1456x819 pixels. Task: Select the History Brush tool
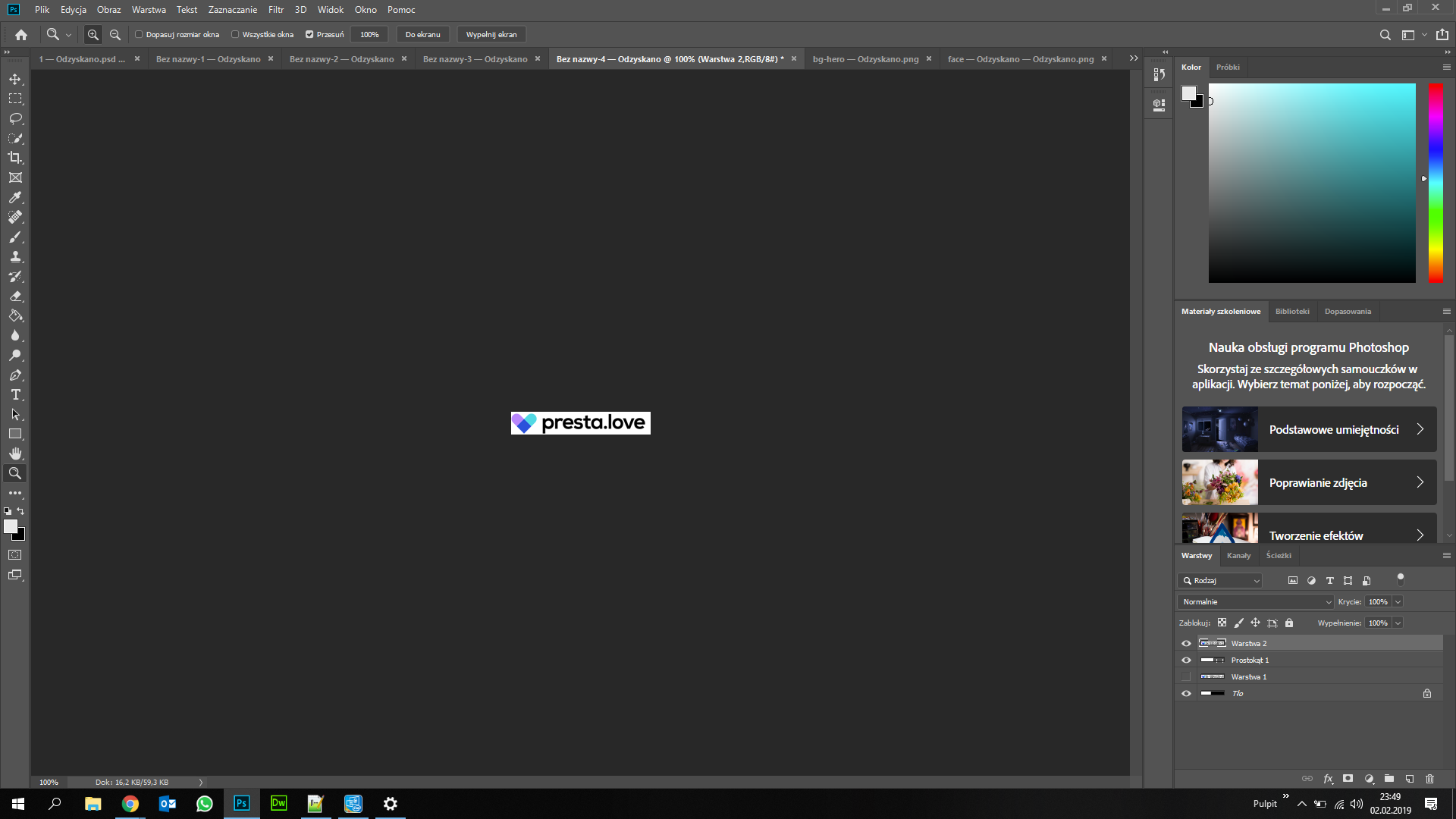click(x=15, y=277)
